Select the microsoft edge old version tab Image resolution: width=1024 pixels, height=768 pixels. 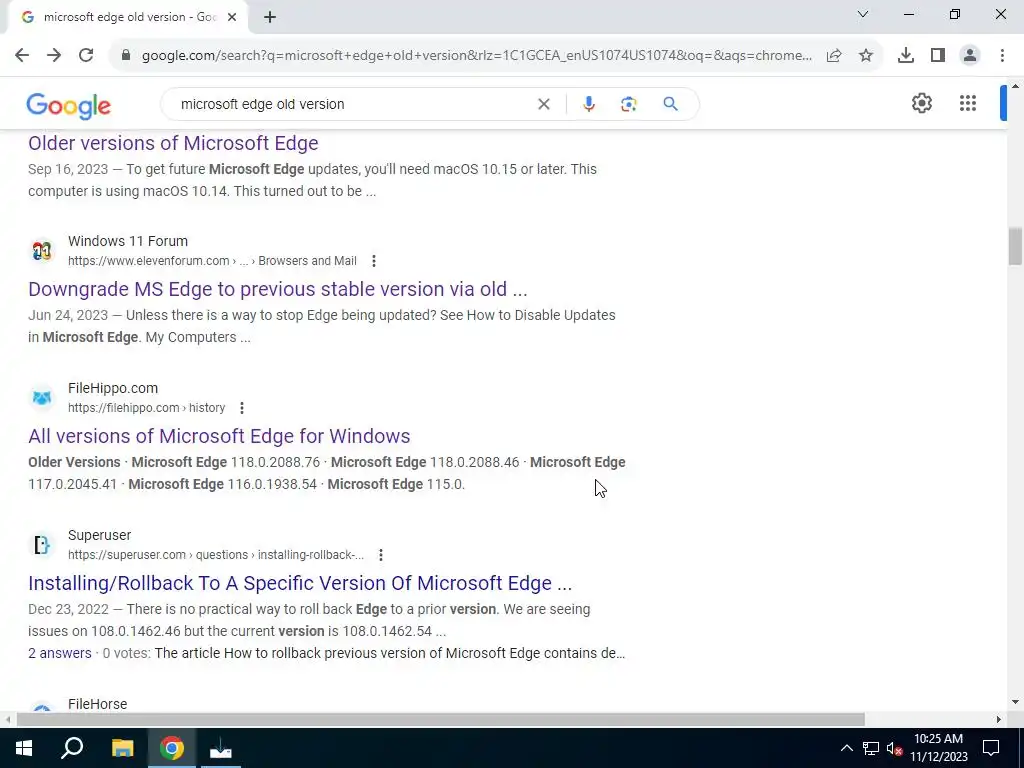click(x=128, y=18)
